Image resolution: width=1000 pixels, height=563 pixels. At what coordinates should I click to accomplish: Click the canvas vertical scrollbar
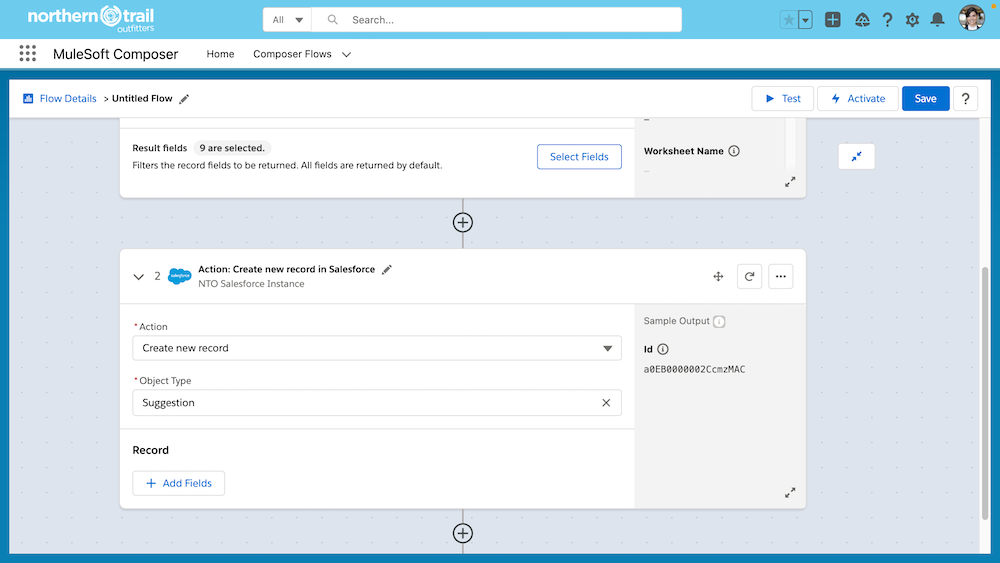(985, 394)
